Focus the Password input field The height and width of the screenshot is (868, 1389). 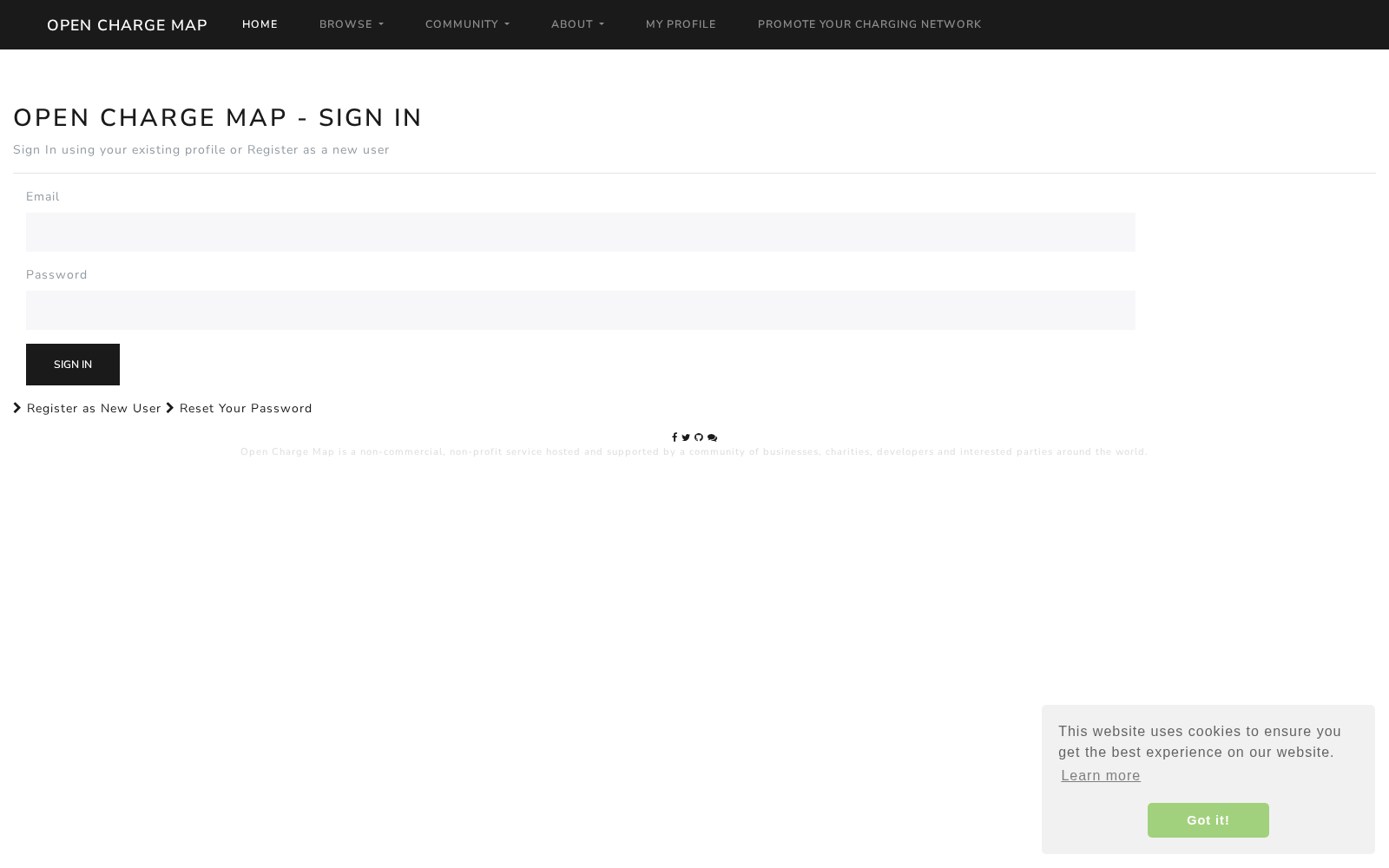[581, 310]
